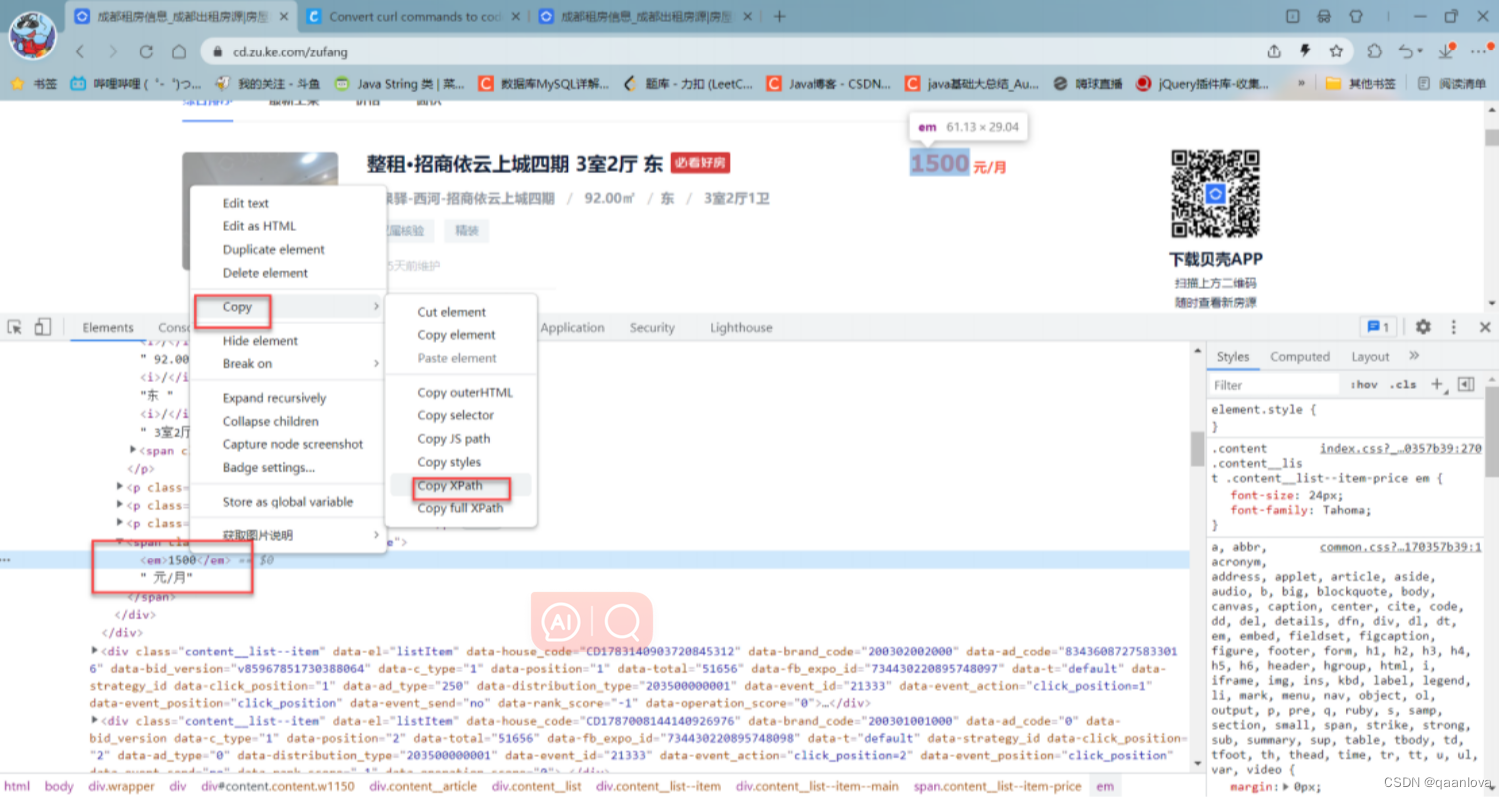Open the extensions puzzle icon
Image resolution: width=1506 pixels, height=799 pixels.
click(x=1375, y=51)
